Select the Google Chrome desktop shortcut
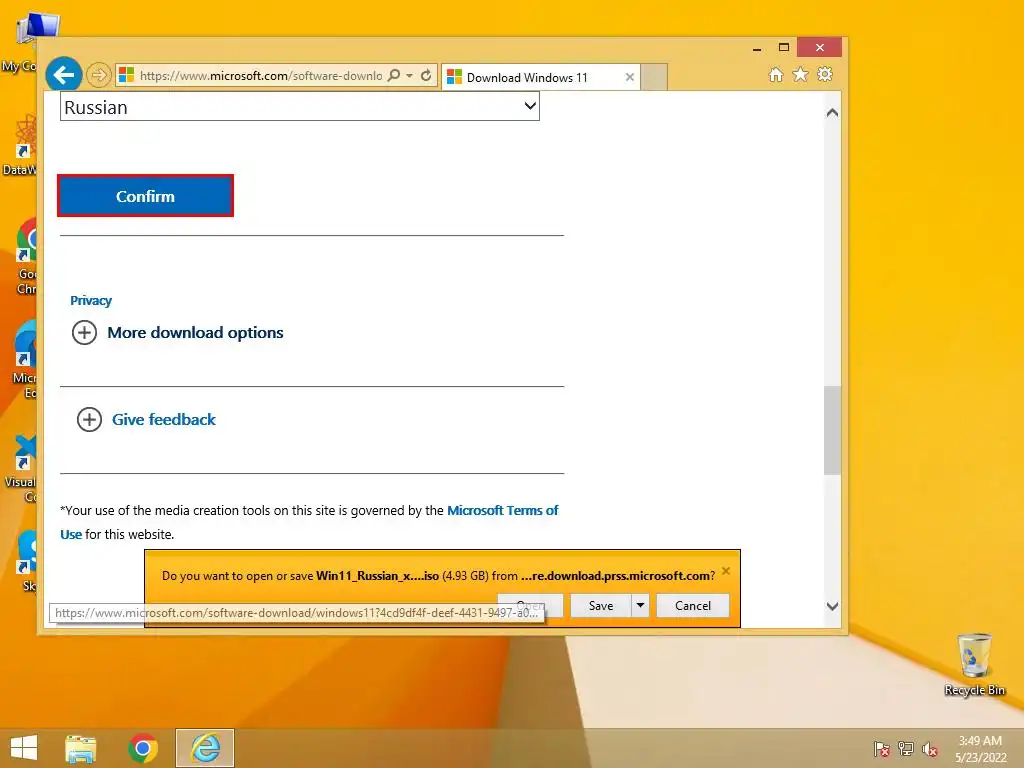Image resolution: width=1024 pixels, height=768 pixels. click(26, 257)
